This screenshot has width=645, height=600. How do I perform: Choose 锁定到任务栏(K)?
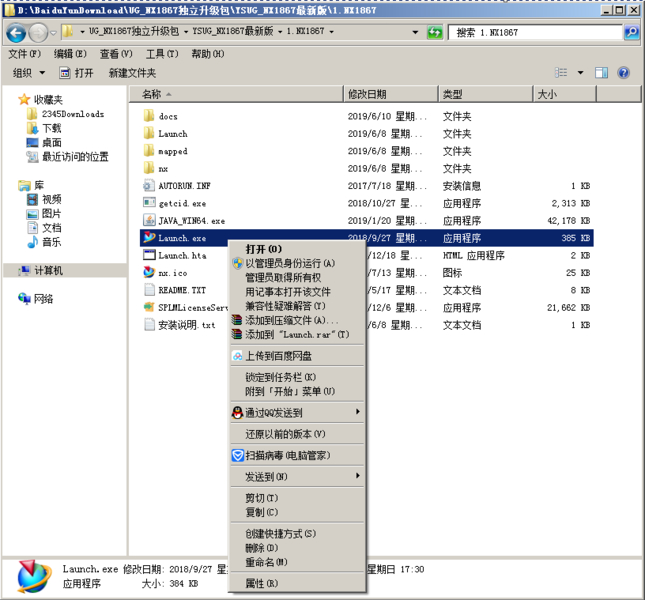click(x=297, y=377)
